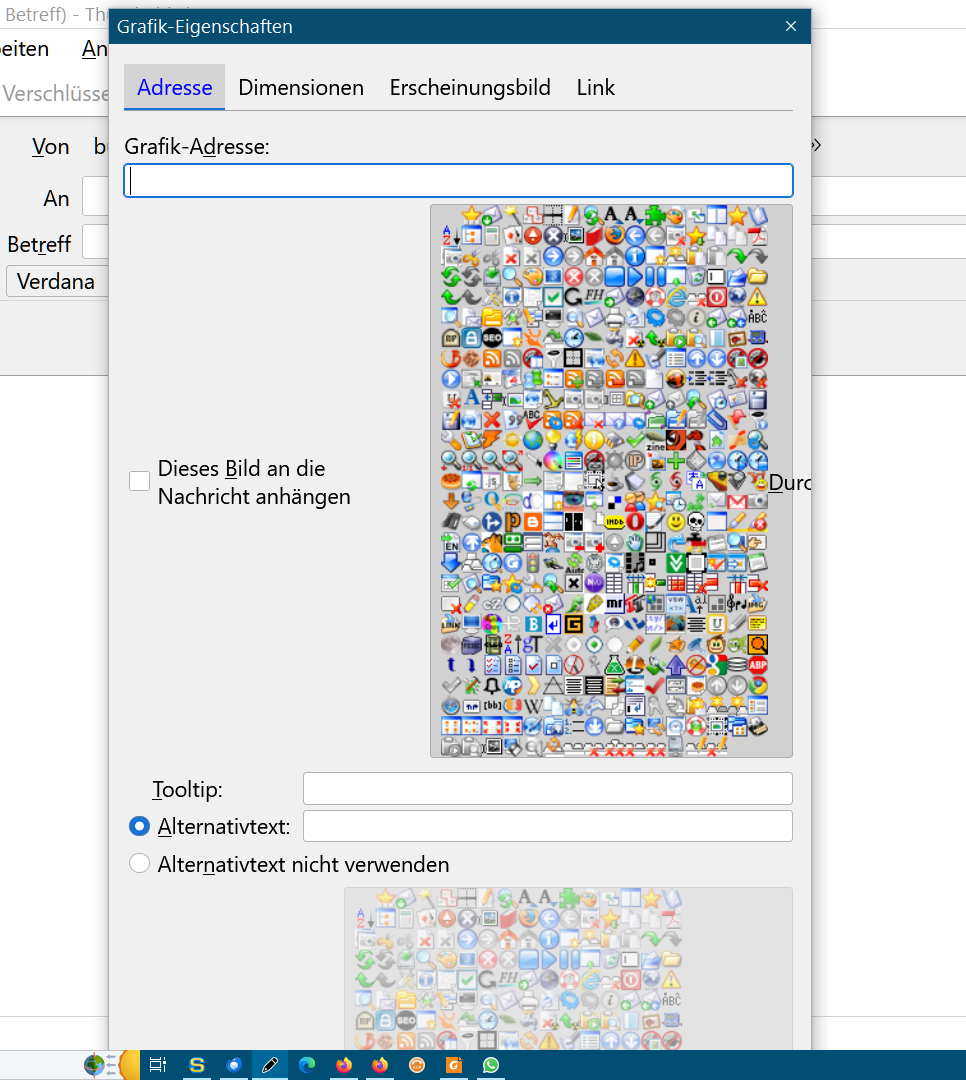Screen dimensions: 966x1080
Task: Click the faded lower image preview
Action: pos(568,968)
